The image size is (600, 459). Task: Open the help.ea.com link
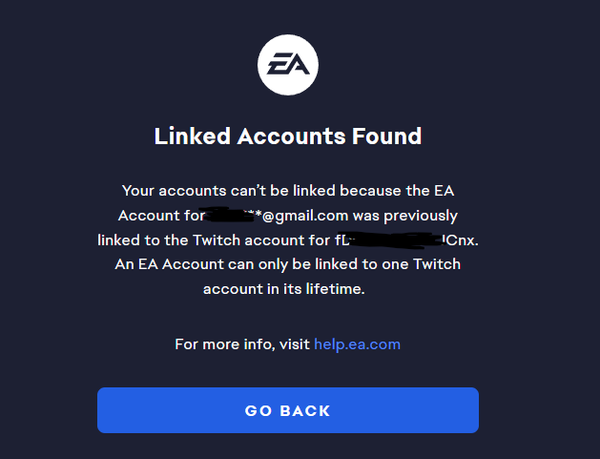coord(357,344)
